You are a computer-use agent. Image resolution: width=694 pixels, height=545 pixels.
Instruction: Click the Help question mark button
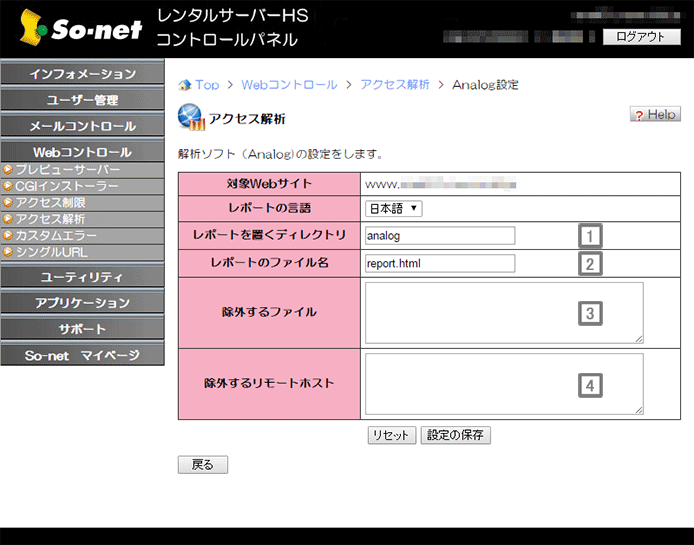[x=655, y=115]
